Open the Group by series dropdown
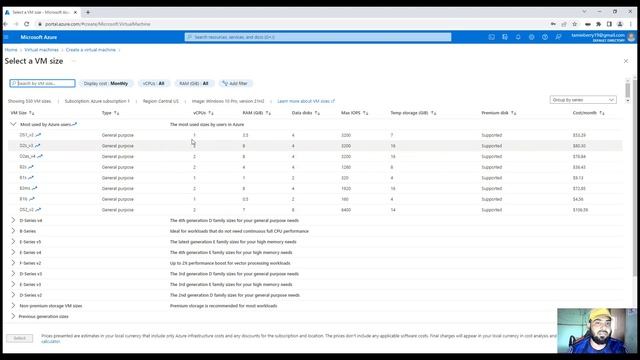The width and height of the screenshot is (640, 360). tap(583, 100)
